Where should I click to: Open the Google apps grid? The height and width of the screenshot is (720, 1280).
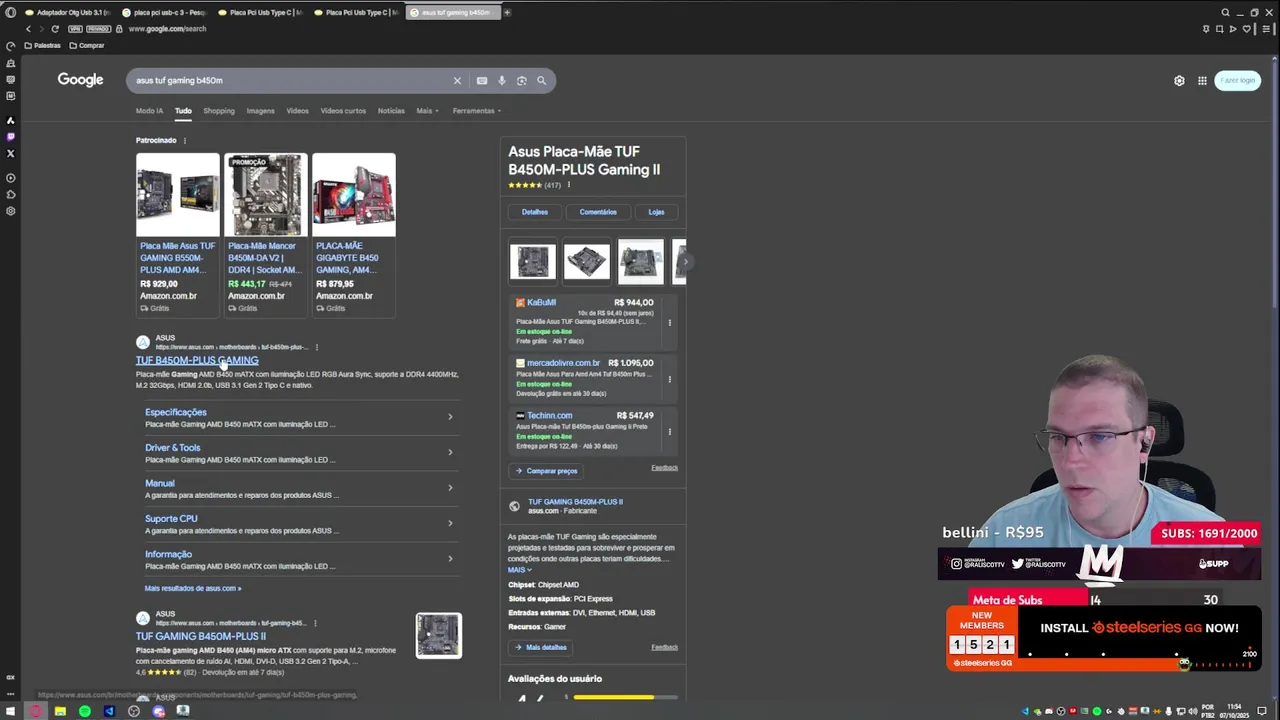point(1202,80)
